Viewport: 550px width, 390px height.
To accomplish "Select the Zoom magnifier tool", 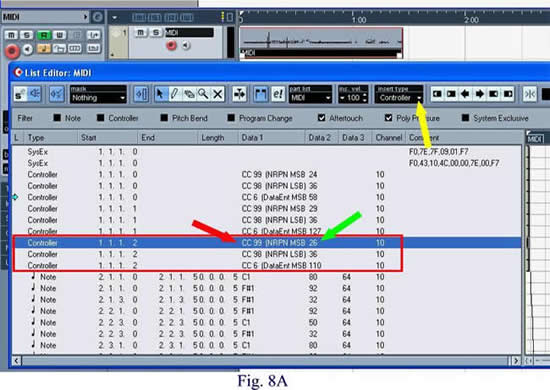I will point(203,94).
